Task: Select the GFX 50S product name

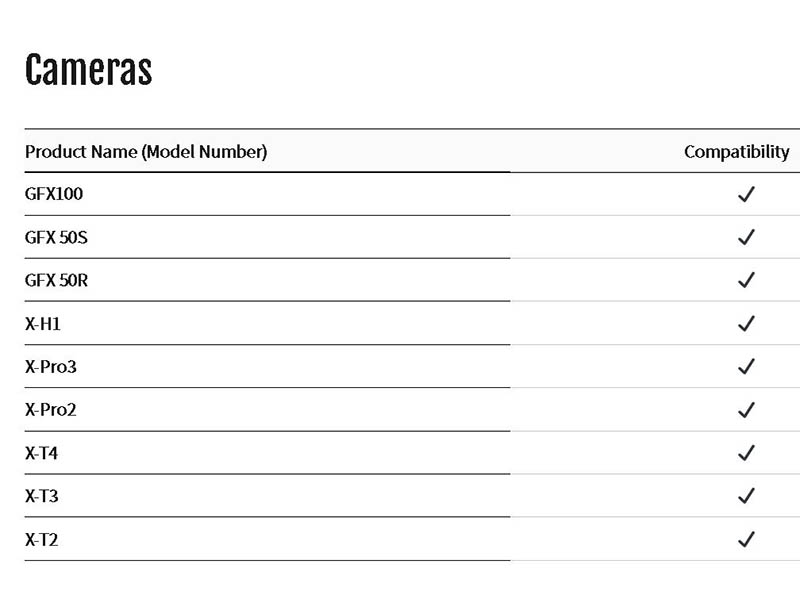Action: (x=56, y=237)
